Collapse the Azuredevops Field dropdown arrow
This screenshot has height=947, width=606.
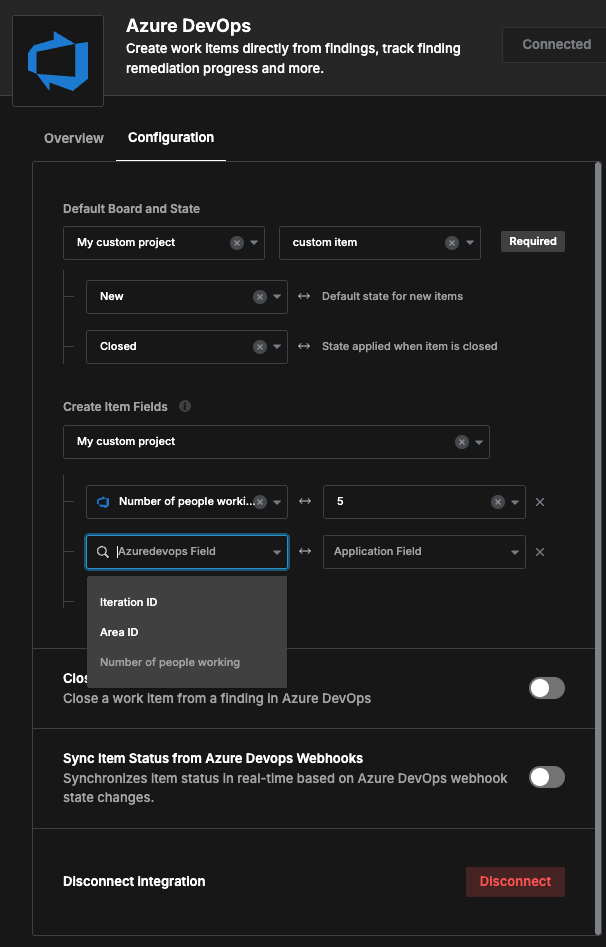[277, 552]
